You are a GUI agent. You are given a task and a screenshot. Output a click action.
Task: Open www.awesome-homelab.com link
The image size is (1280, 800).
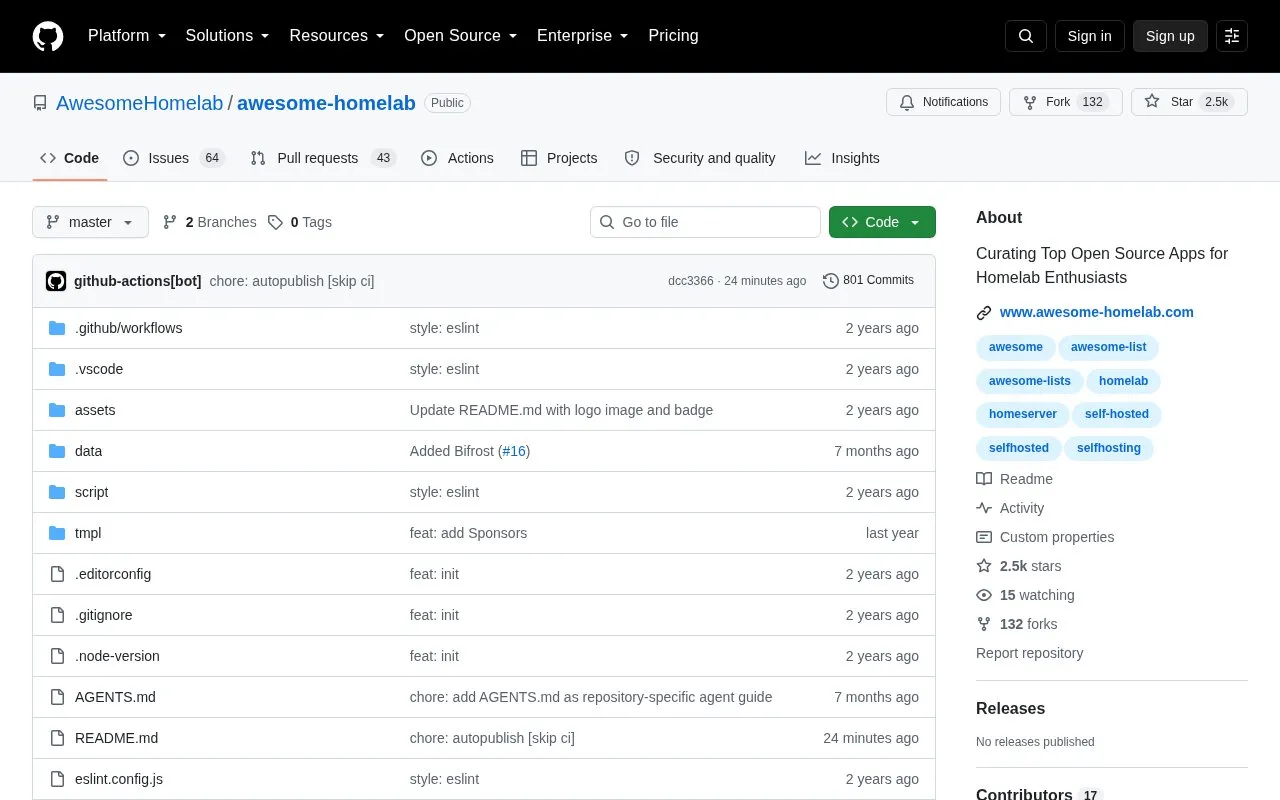1097,312
